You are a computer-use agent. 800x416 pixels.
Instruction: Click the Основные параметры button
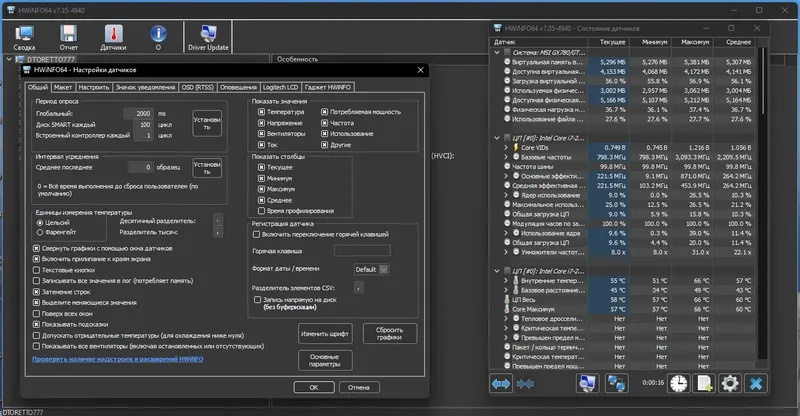325,360
